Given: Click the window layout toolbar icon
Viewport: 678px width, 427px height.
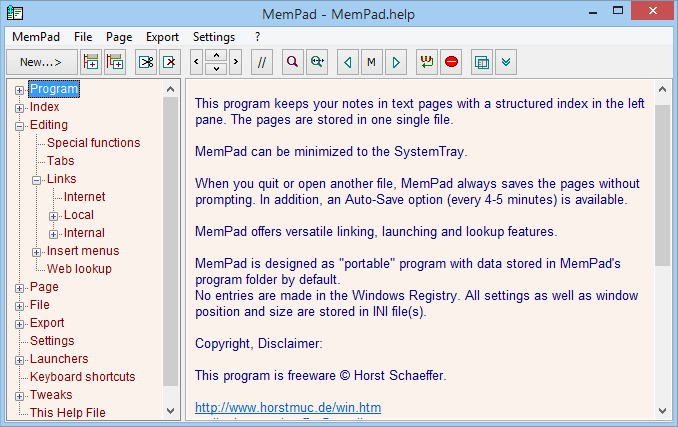Looking at the screenshot, I should tap(482, 62).
